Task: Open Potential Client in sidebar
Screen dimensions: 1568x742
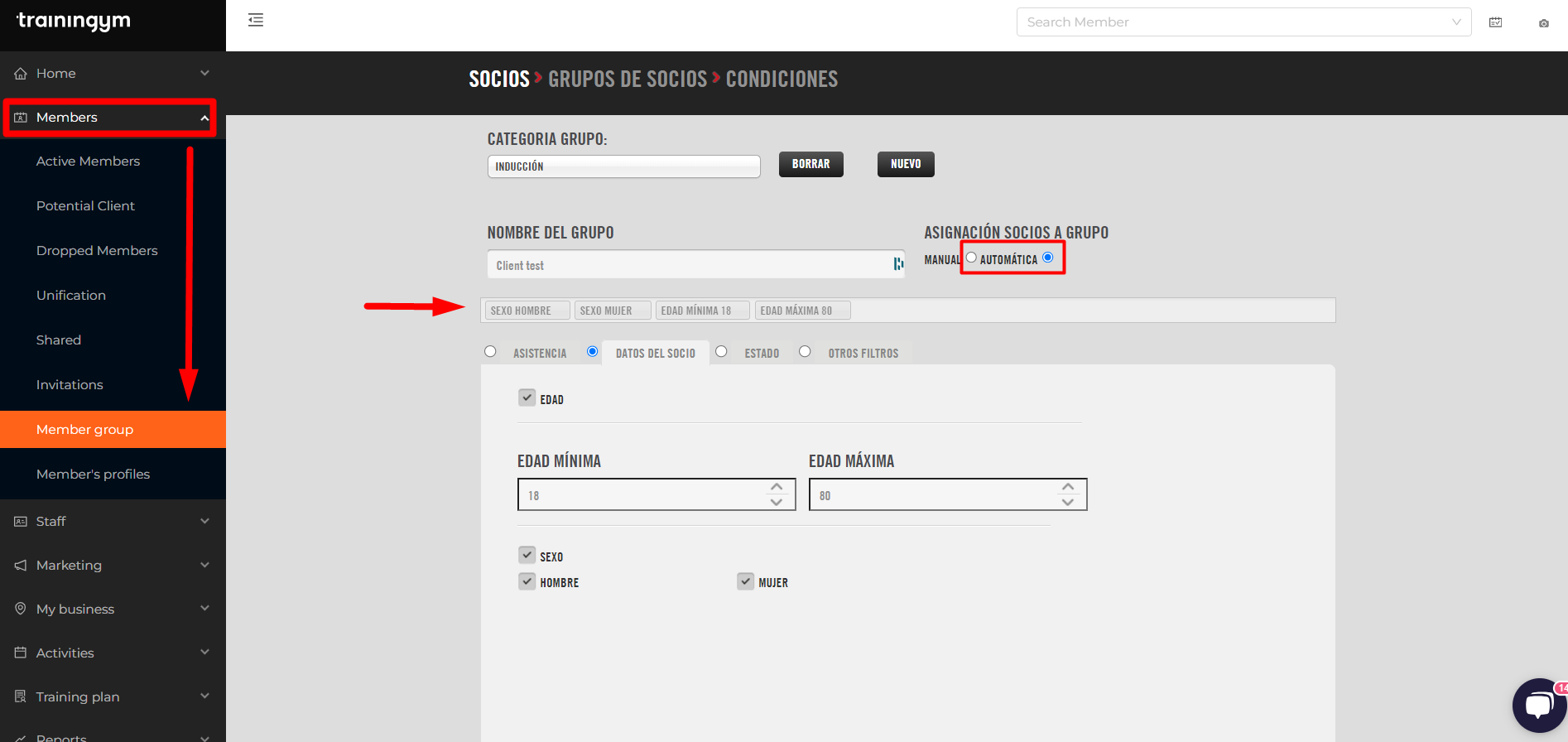Action: pyautogui.click(x=85, y=206)
